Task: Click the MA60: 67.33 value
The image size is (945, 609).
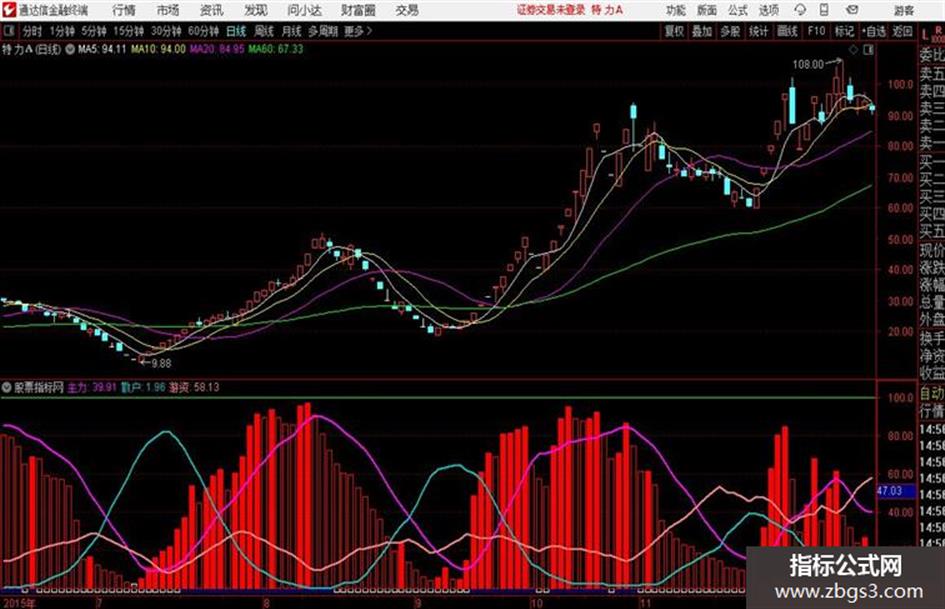Action: tap(276, 49)
